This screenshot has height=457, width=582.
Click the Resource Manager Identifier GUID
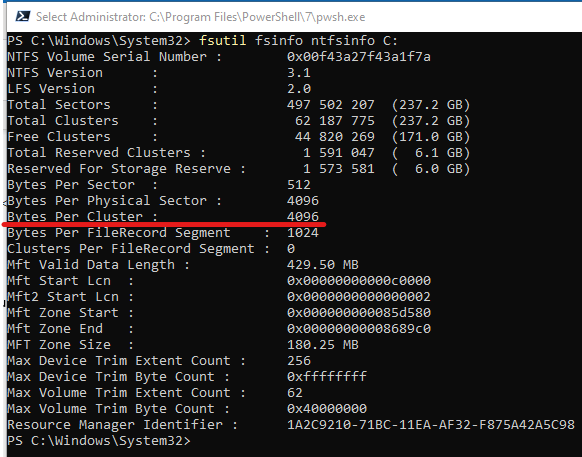(431, 424)
